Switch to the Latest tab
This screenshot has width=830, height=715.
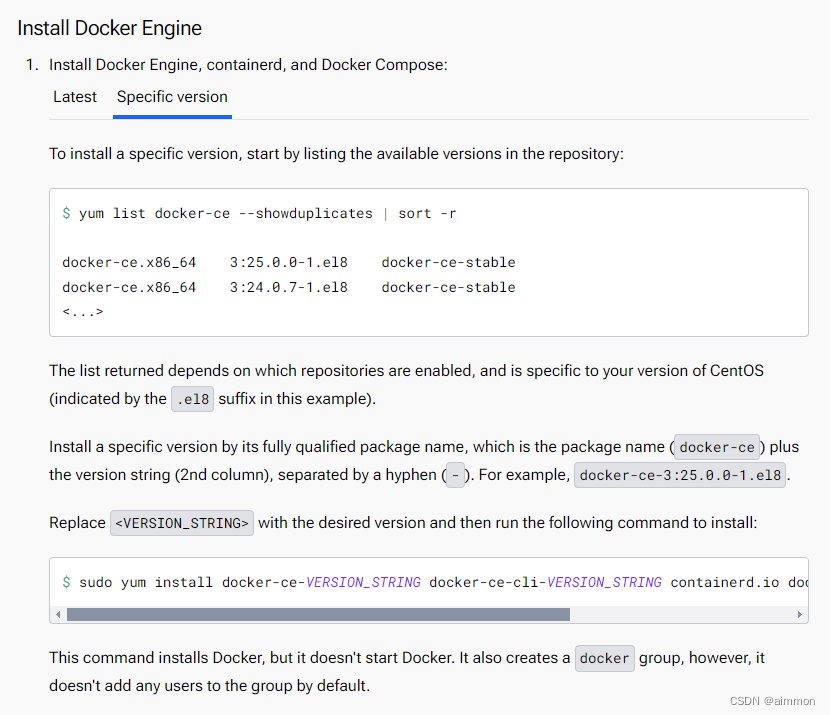[x=74, y=97]
